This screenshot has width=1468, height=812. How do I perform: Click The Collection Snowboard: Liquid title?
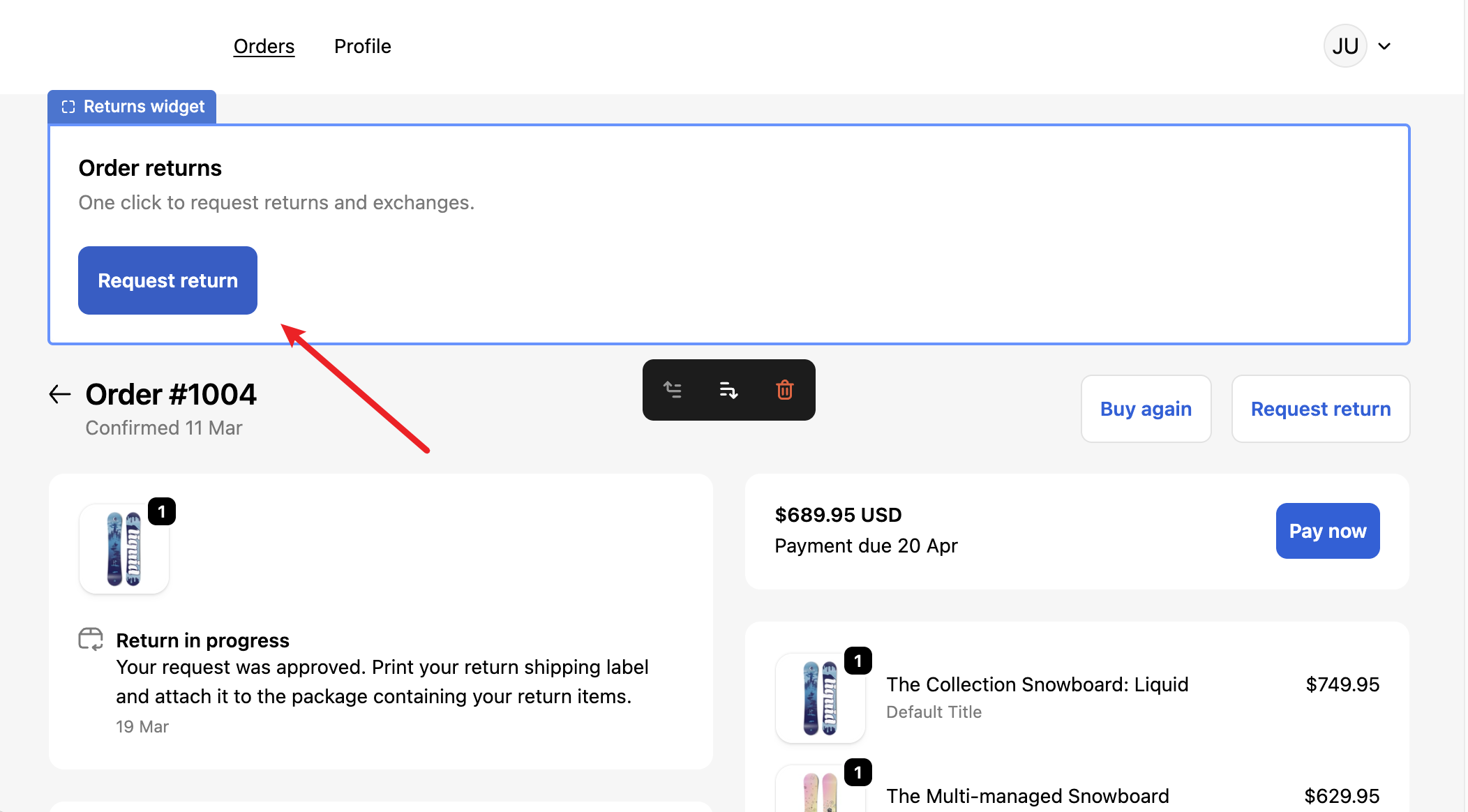[x=1037, y=684]
